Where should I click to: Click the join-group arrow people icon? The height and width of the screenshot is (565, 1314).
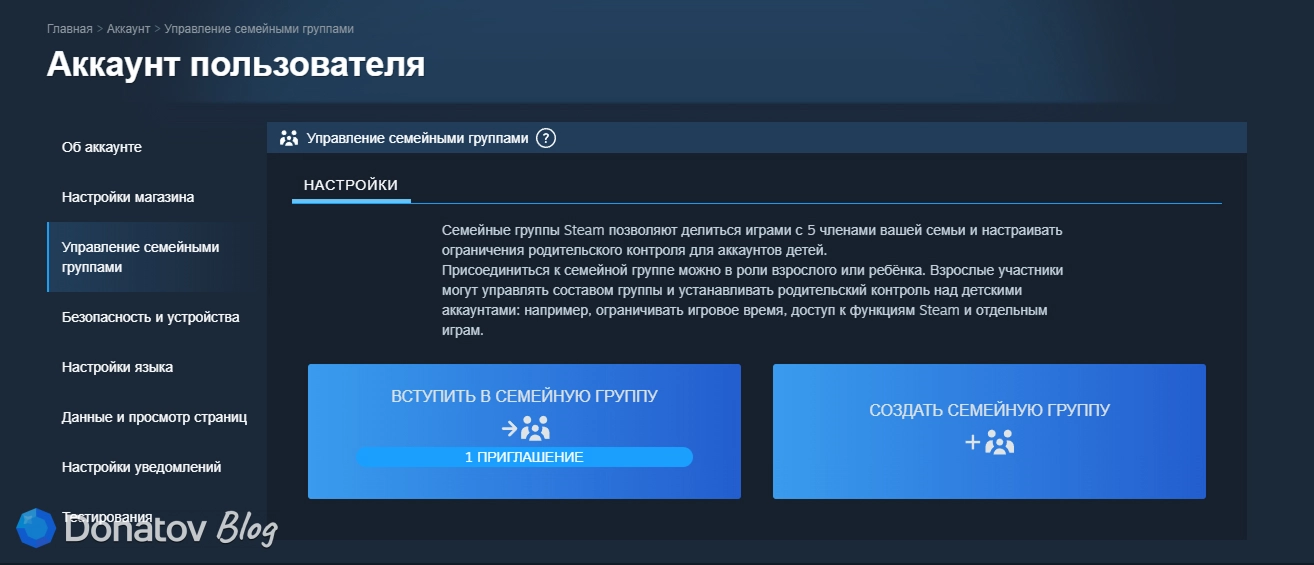tap(525, 429)
